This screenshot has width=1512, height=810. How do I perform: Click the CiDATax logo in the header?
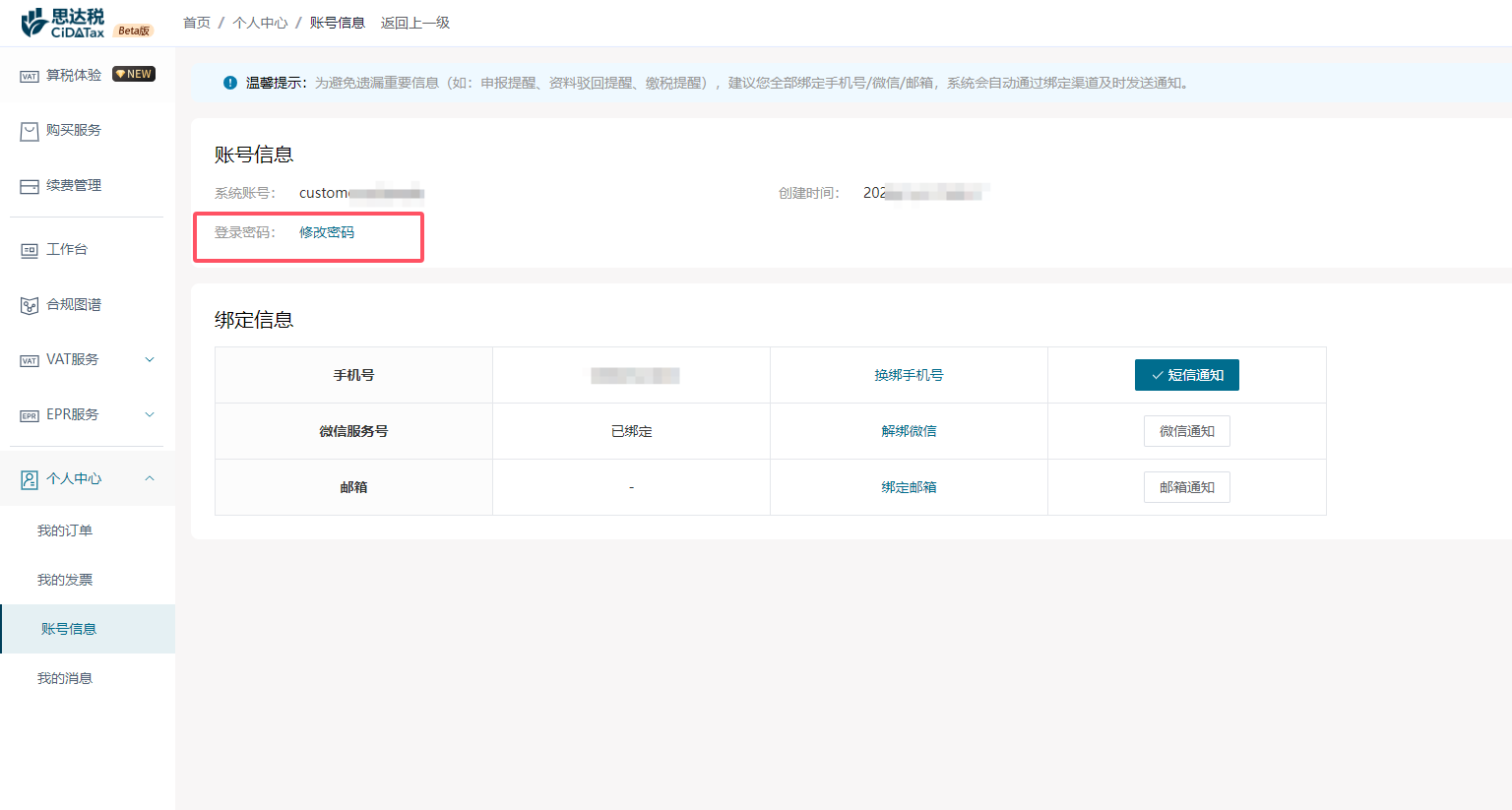pyautogui.click(x=63, y=23)
